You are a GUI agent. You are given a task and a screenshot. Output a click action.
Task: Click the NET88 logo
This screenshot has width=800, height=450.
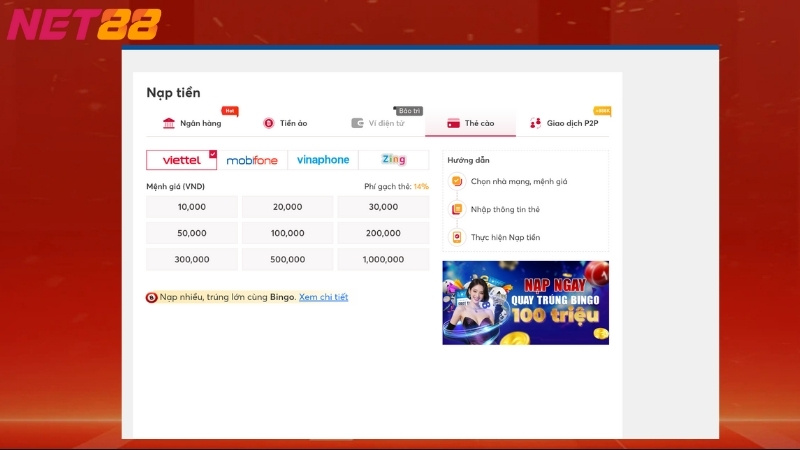click(x=84, y=24)
